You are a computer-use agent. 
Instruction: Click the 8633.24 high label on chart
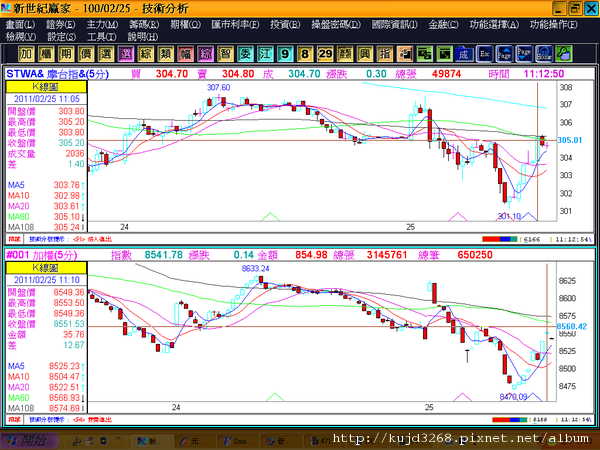(x=255, y=268)
